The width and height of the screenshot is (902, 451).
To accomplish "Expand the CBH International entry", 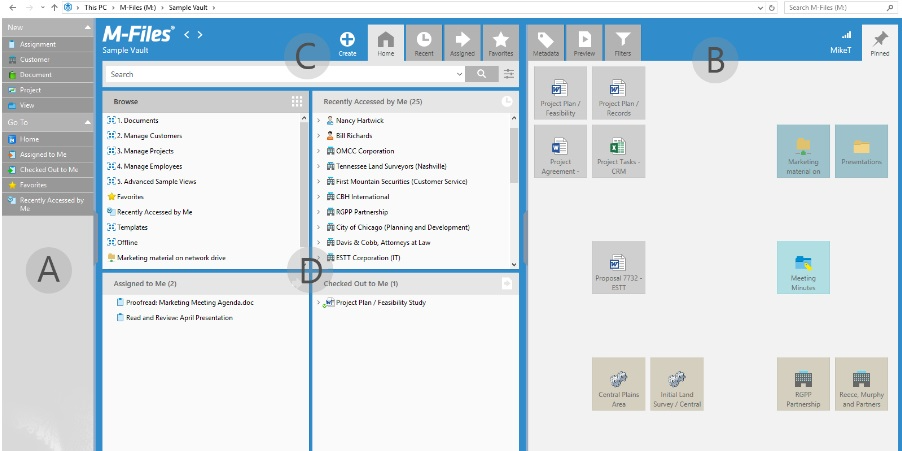I will pos(318,197).
